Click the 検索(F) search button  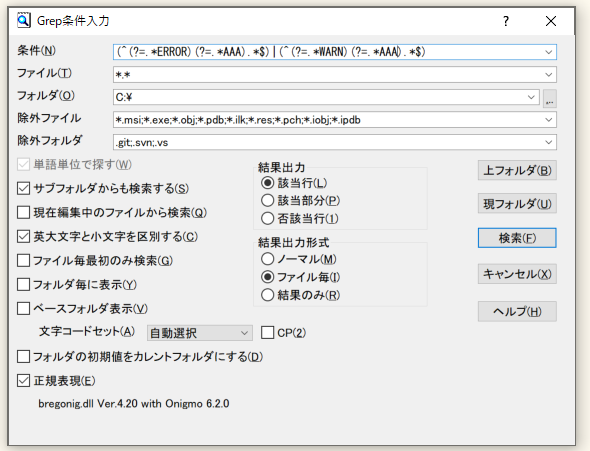(517, 238)
